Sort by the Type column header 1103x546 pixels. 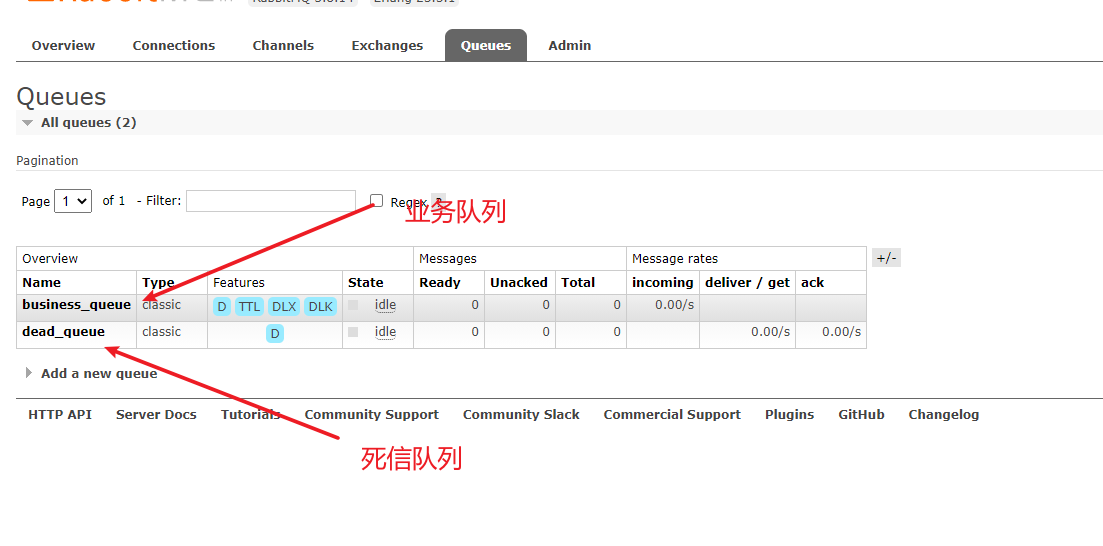click(158, 283)
